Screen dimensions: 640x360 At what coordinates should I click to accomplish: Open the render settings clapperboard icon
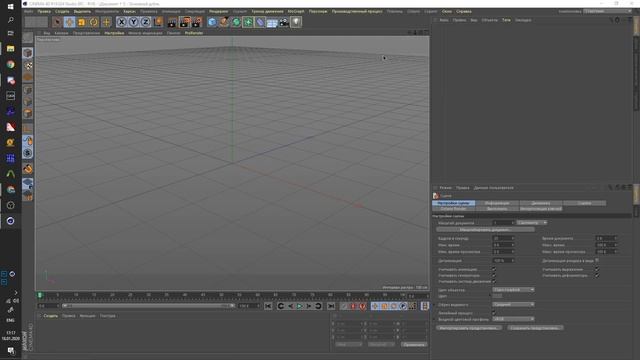point(197,22)
